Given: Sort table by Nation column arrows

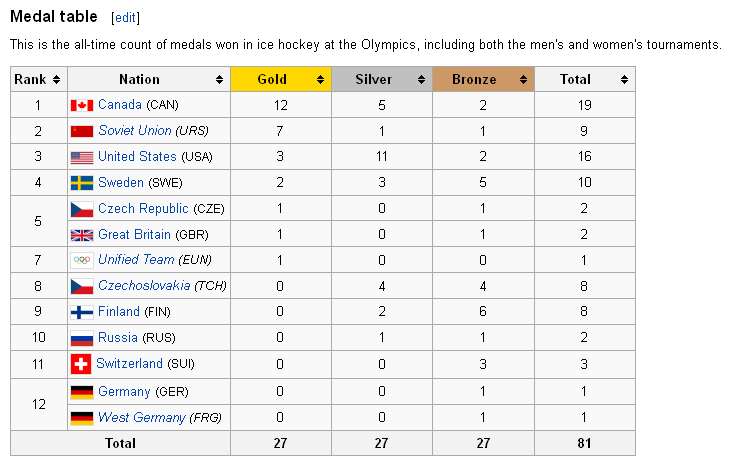Looking at the screenshot, I should (219, 79).
